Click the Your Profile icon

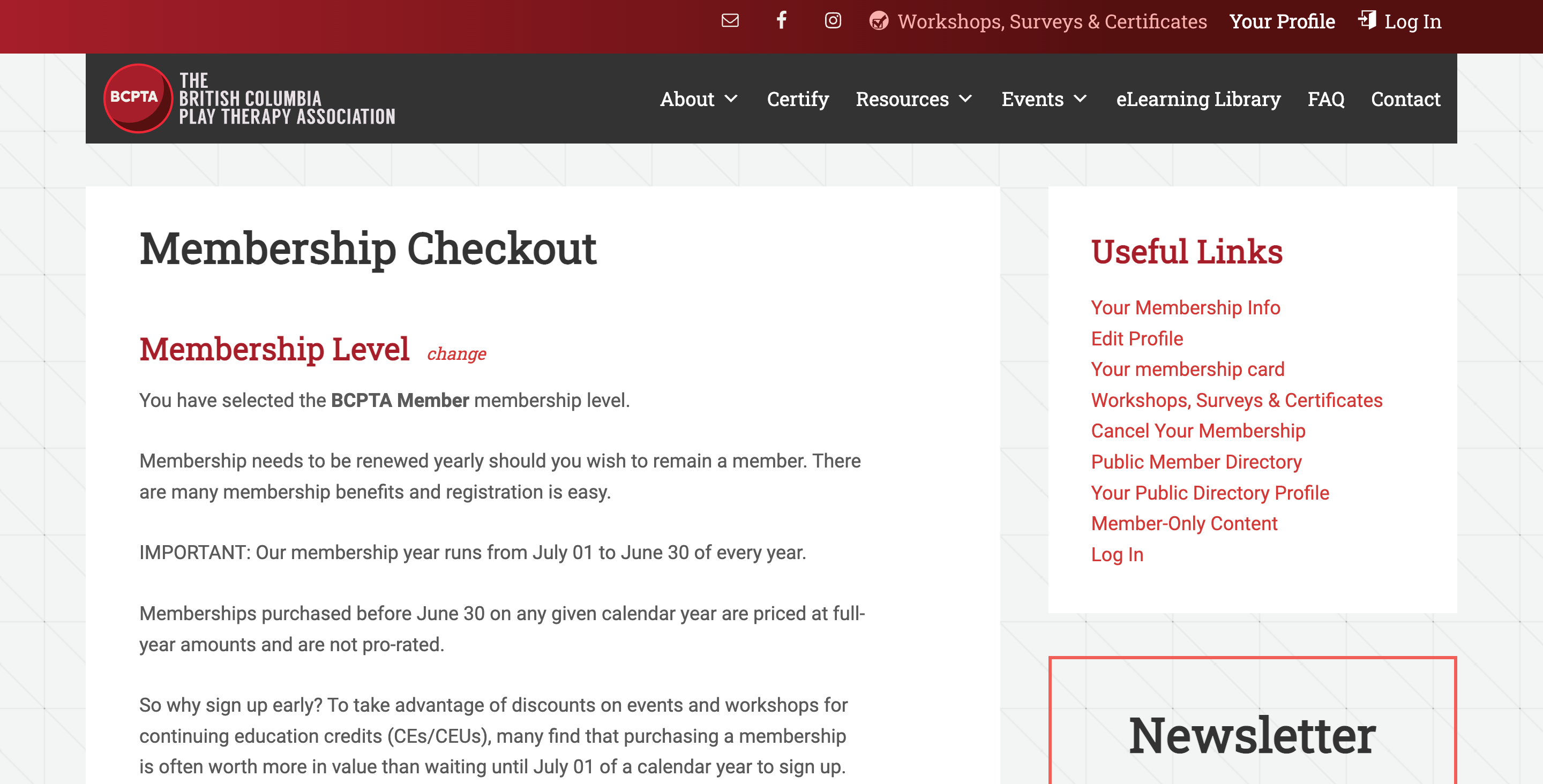click(x=1282, y=21)
